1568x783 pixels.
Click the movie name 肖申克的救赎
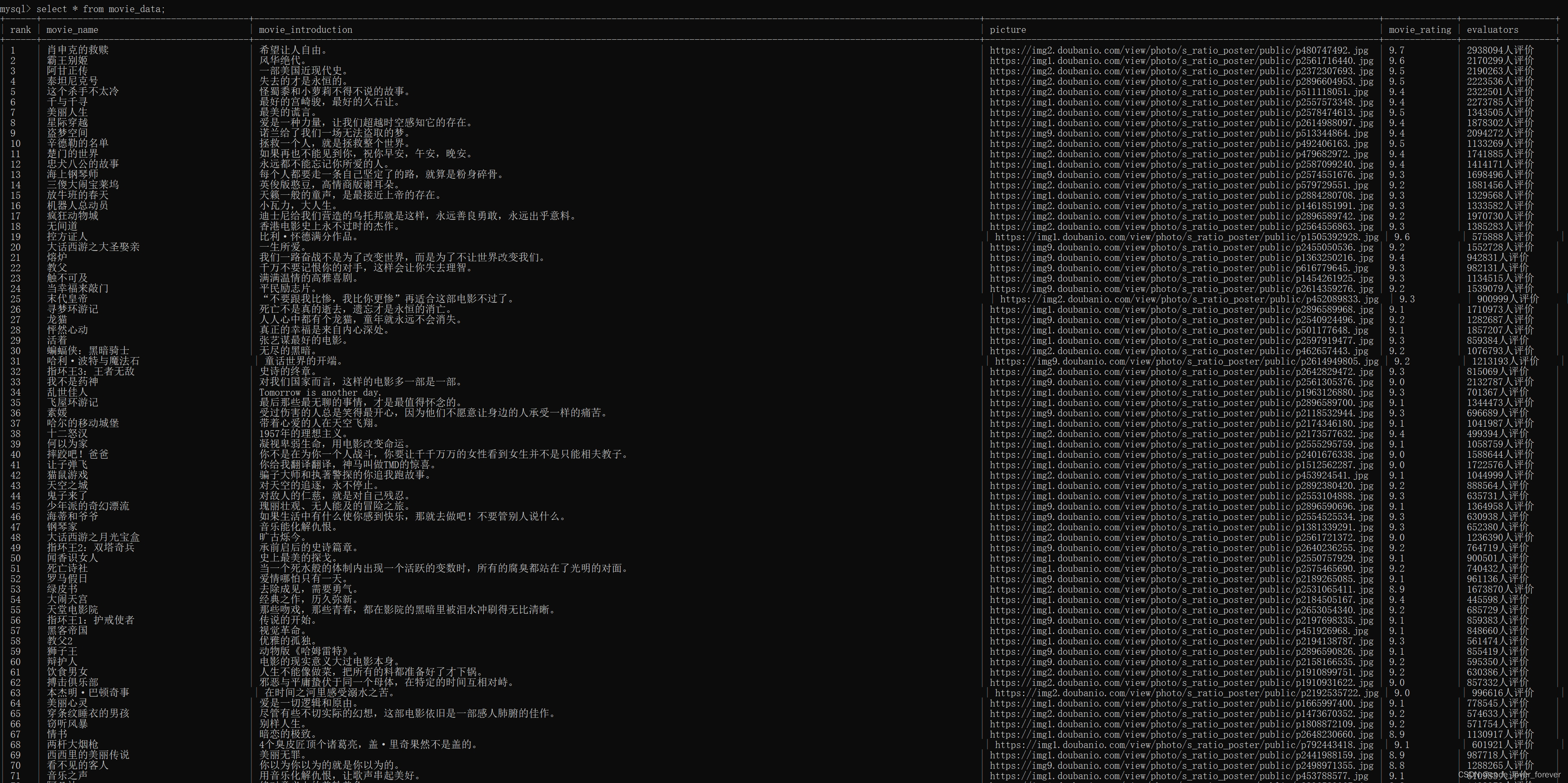click(x=77, y=50)
